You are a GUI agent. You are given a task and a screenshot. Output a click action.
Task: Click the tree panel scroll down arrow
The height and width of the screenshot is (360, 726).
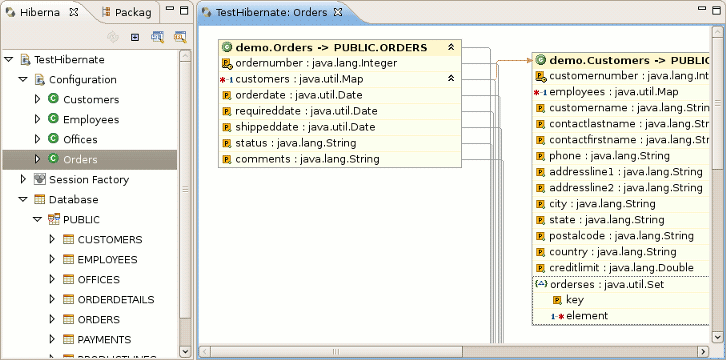185,352
